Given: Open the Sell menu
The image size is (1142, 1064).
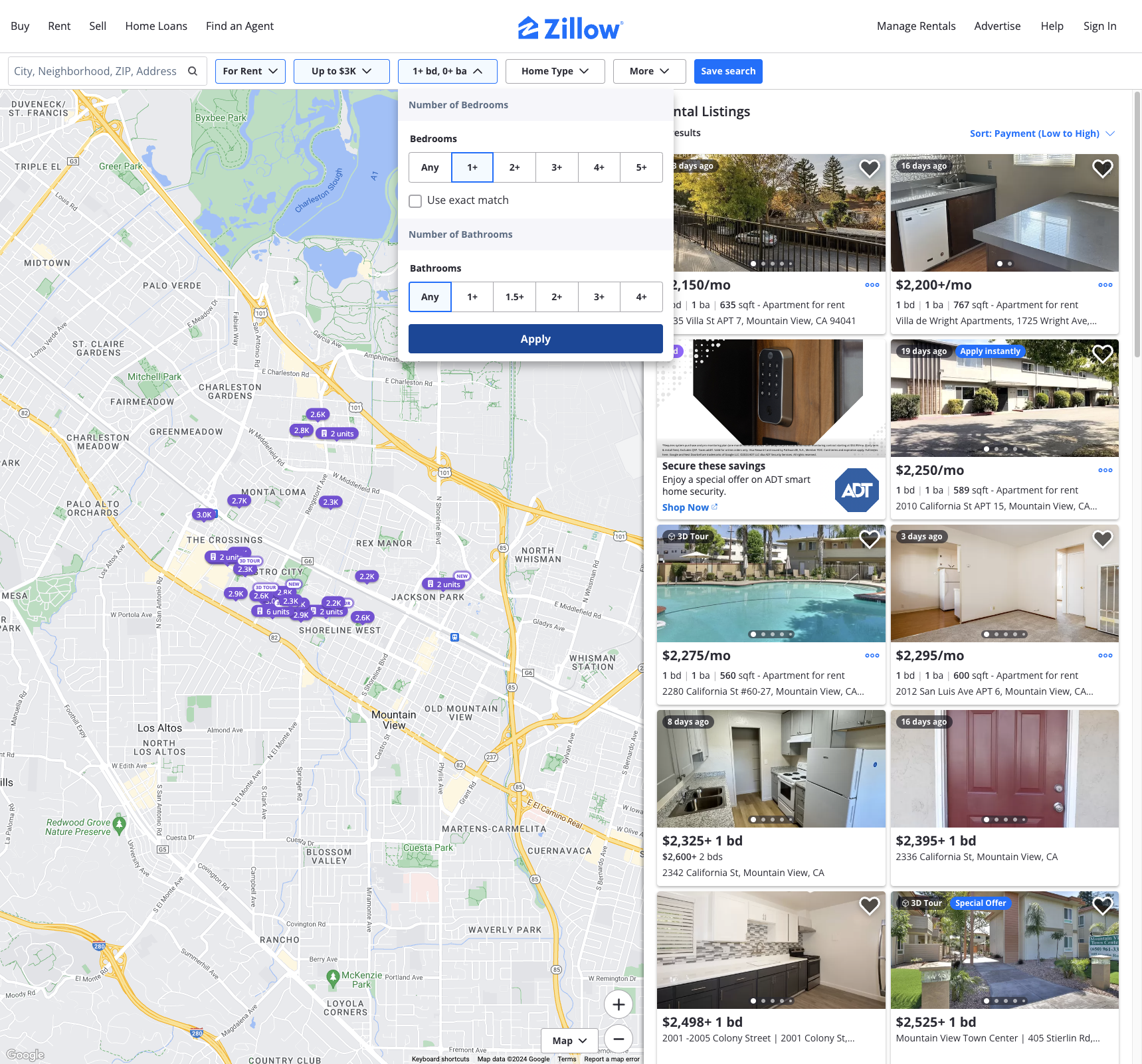Looking at the screenshot, I should 98,26.
